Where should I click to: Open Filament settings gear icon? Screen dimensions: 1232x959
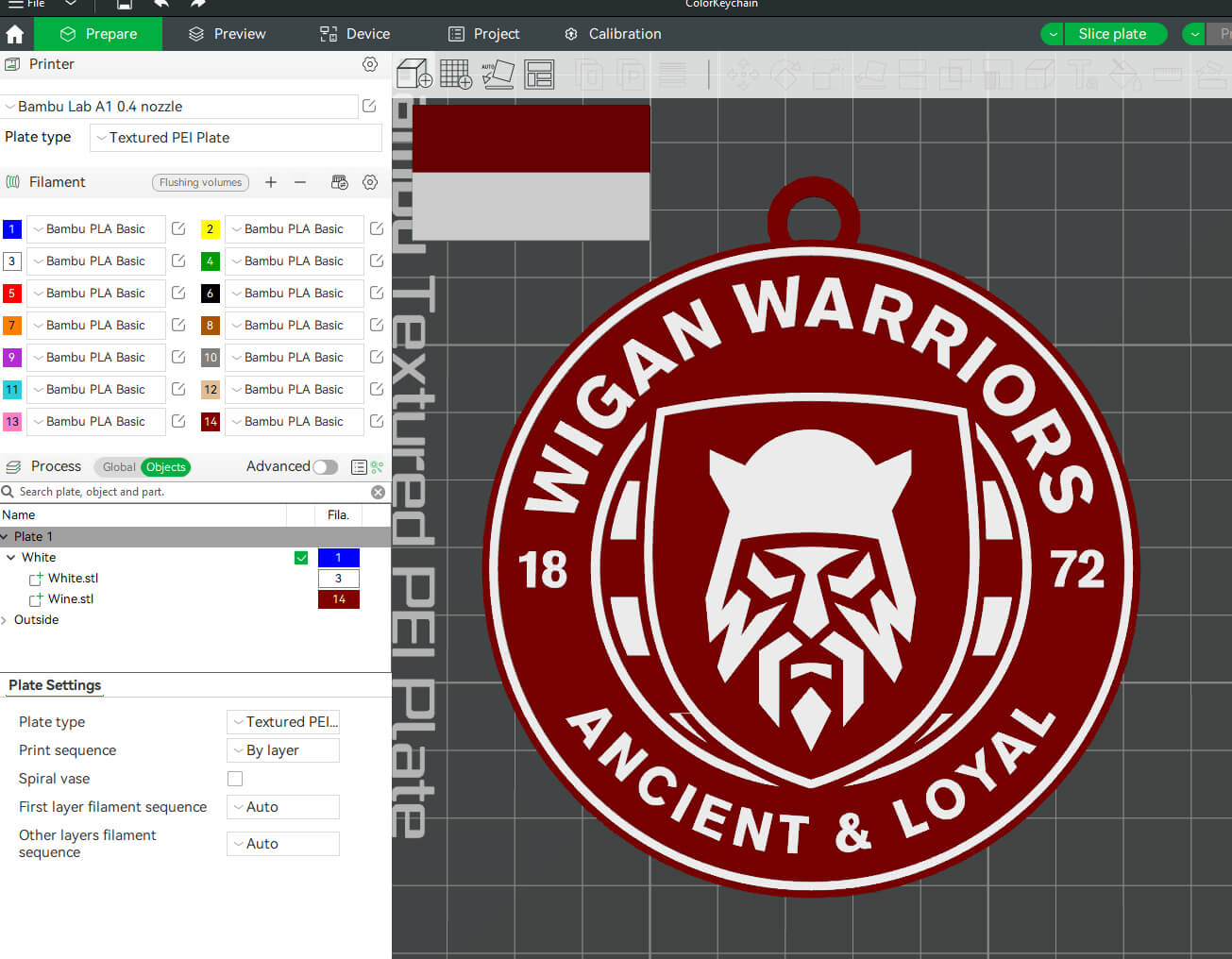(x=370, y=182)
